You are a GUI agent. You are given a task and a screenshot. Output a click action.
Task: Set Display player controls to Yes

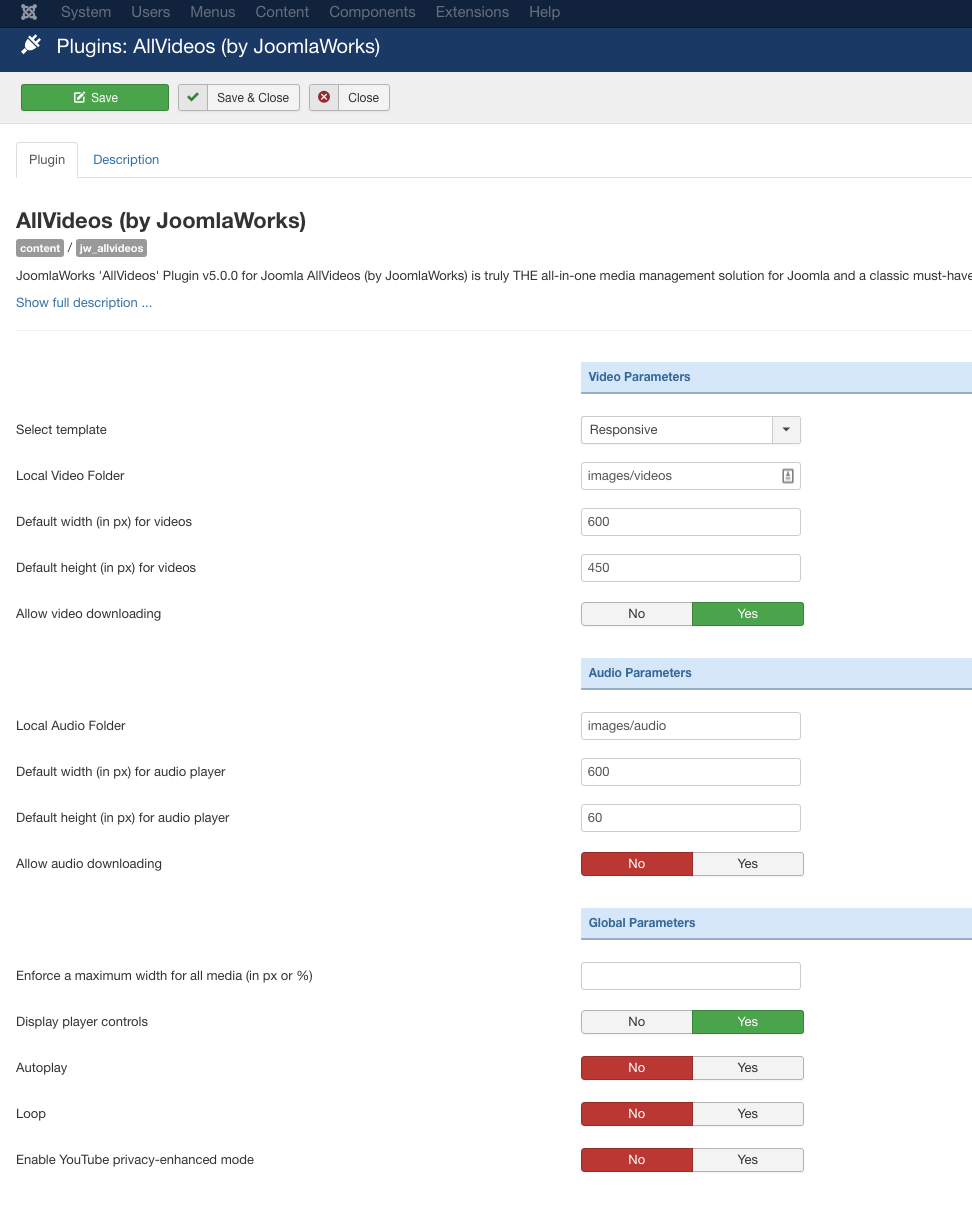coord(748,1022)
